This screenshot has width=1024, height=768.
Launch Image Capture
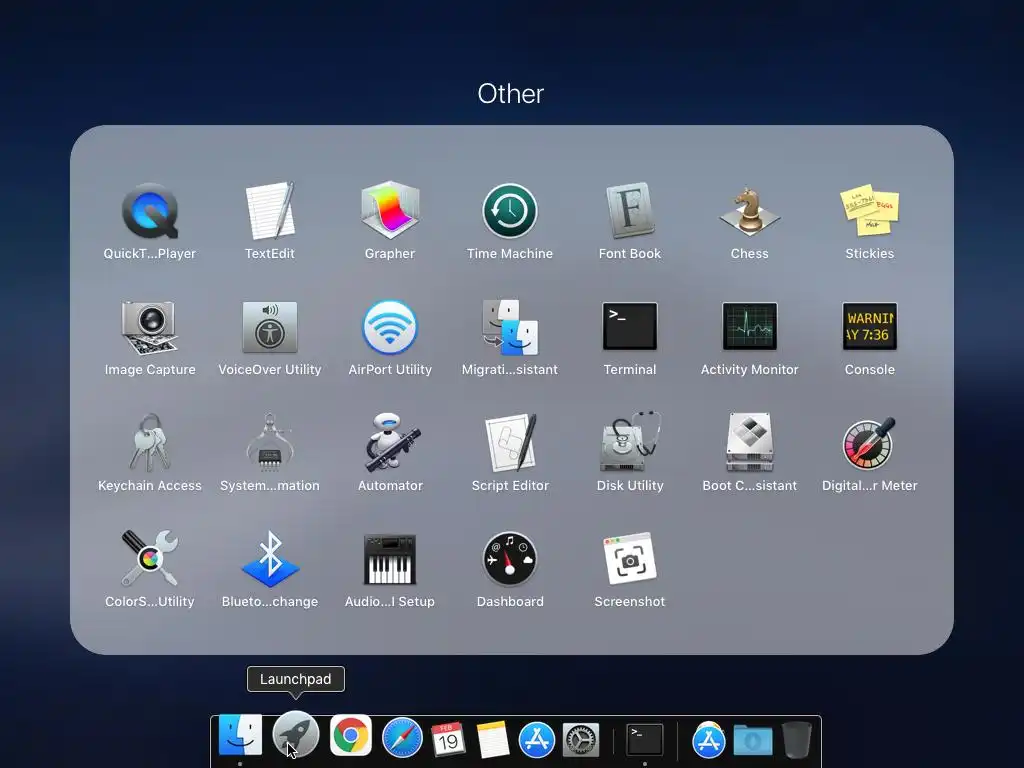click(150, 327)
